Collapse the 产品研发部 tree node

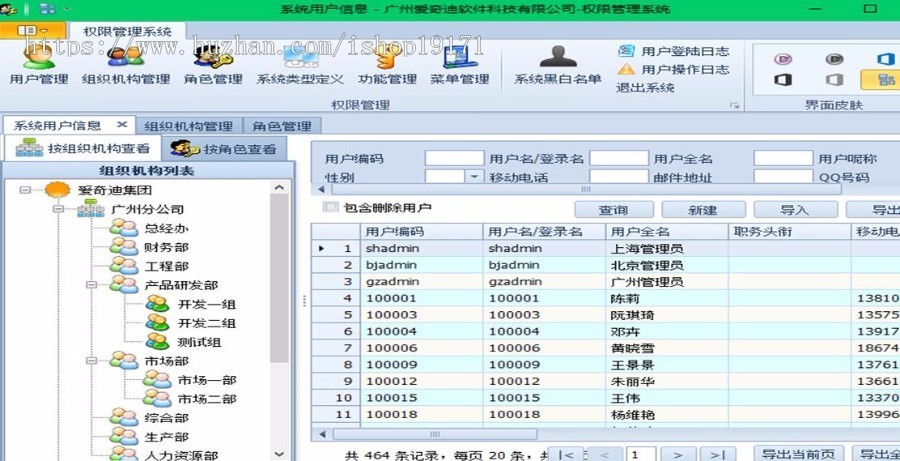click(x=92, y=284)
